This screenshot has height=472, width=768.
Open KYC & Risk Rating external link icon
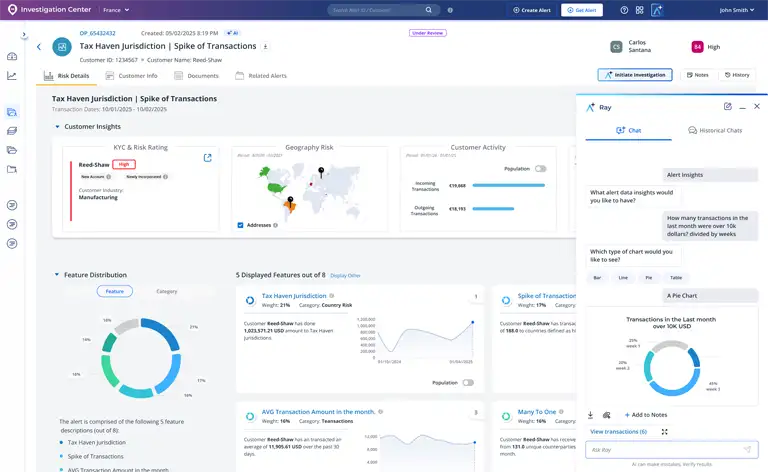pyautogui.click(x=208, y=158)
